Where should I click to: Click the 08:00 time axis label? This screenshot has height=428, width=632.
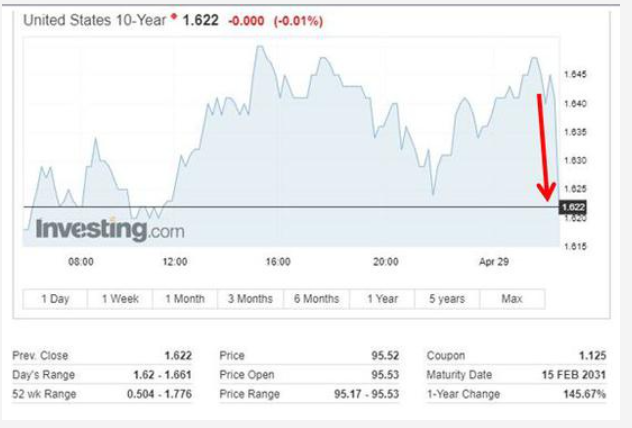(81, 262)
